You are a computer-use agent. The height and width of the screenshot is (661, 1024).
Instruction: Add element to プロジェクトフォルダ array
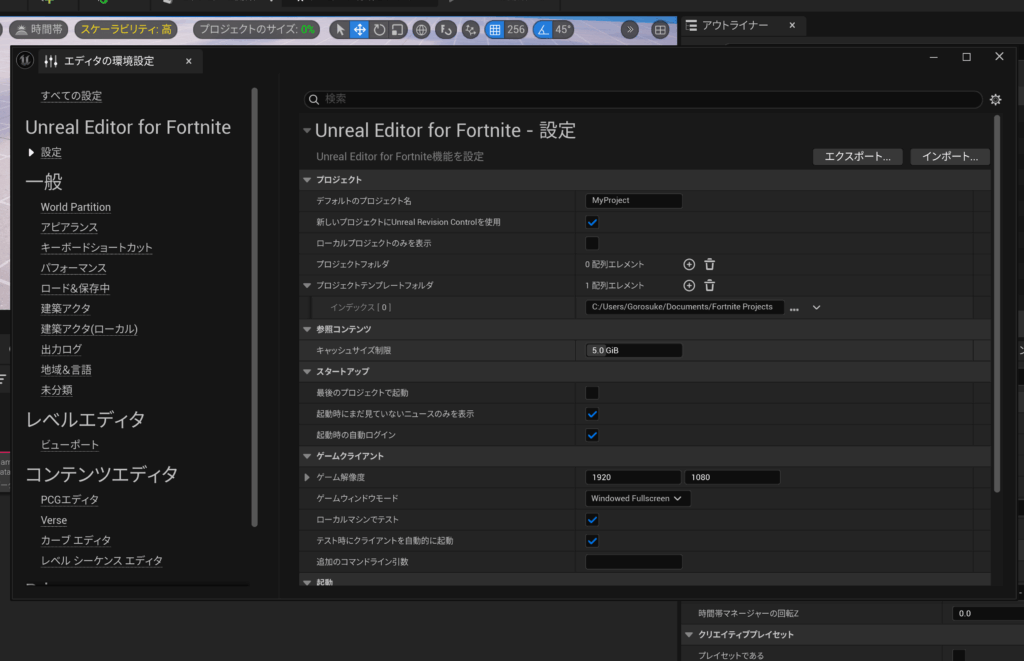point(689,265)
